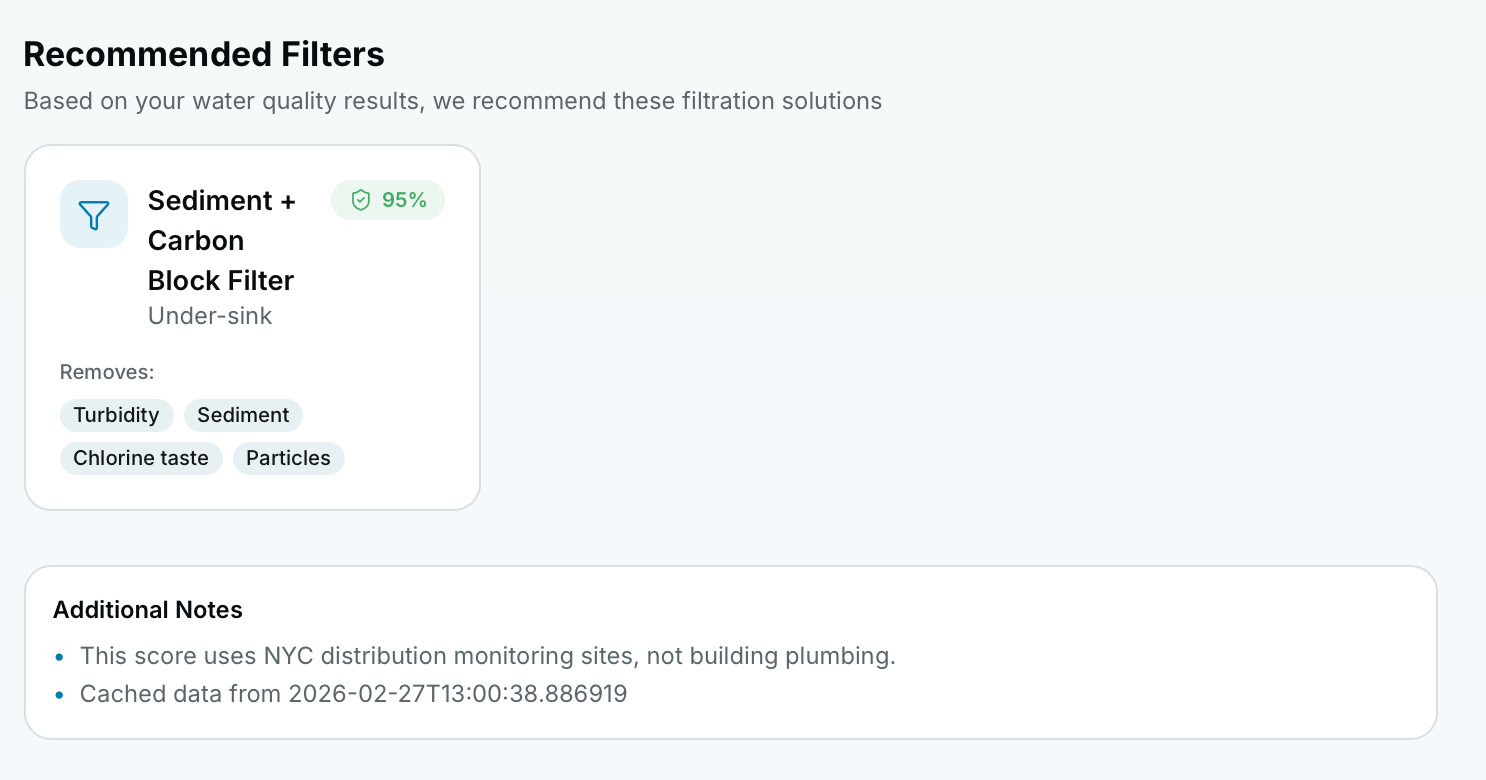Click the bullet beside the NYC monitoring note
Image resolution: width=1486 pixels, height=780 pixels.
click(x=60, y=657)
